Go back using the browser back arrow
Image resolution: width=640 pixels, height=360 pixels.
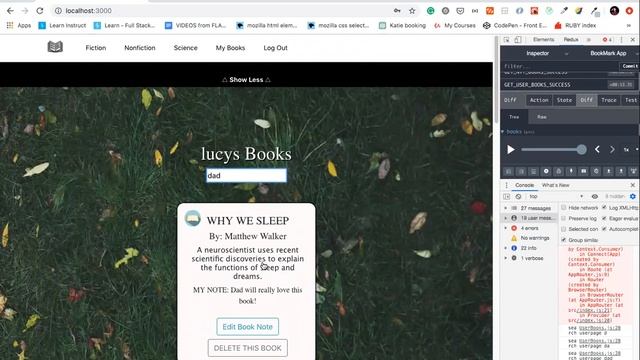(10, 11)
